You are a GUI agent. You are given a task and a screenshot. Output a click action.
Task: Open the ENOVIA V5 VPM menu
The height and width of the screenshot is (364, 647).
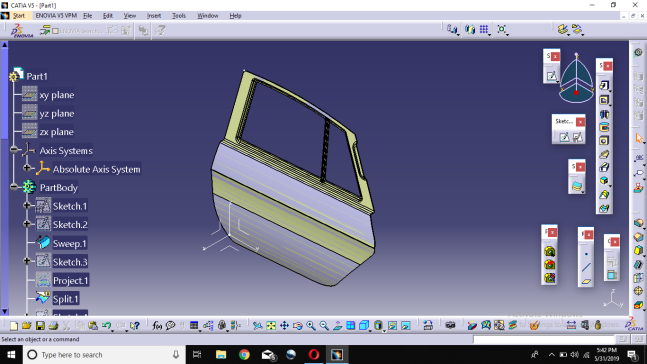tap(56, 16)
